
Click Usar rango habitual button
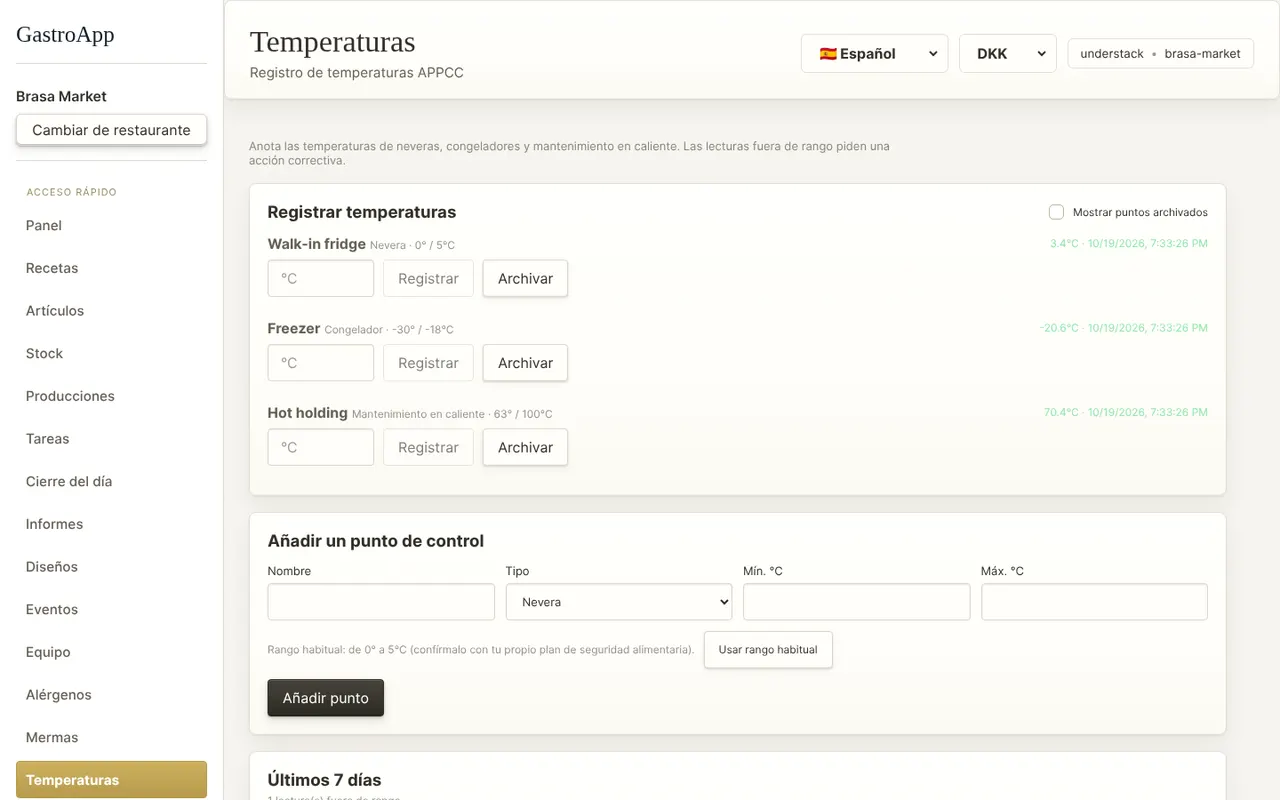[768, 650]
